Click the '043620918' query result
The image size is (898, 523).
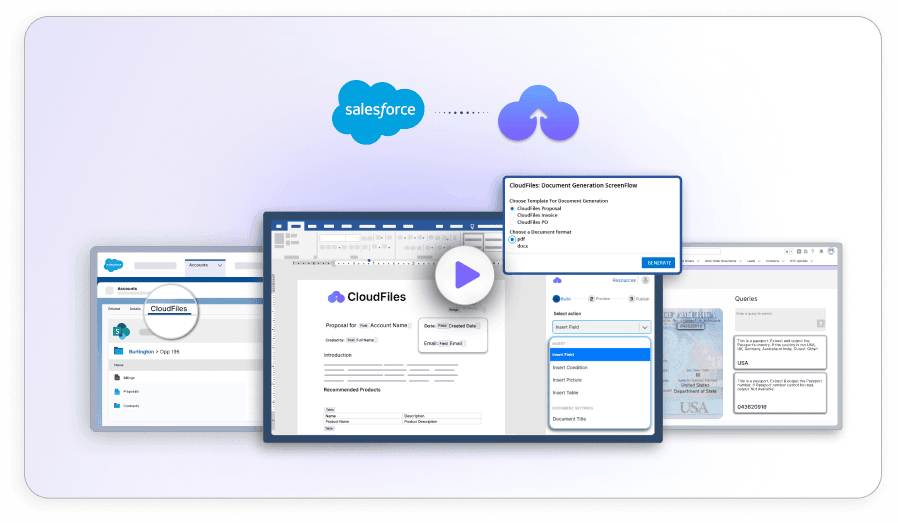click(751, 407)
